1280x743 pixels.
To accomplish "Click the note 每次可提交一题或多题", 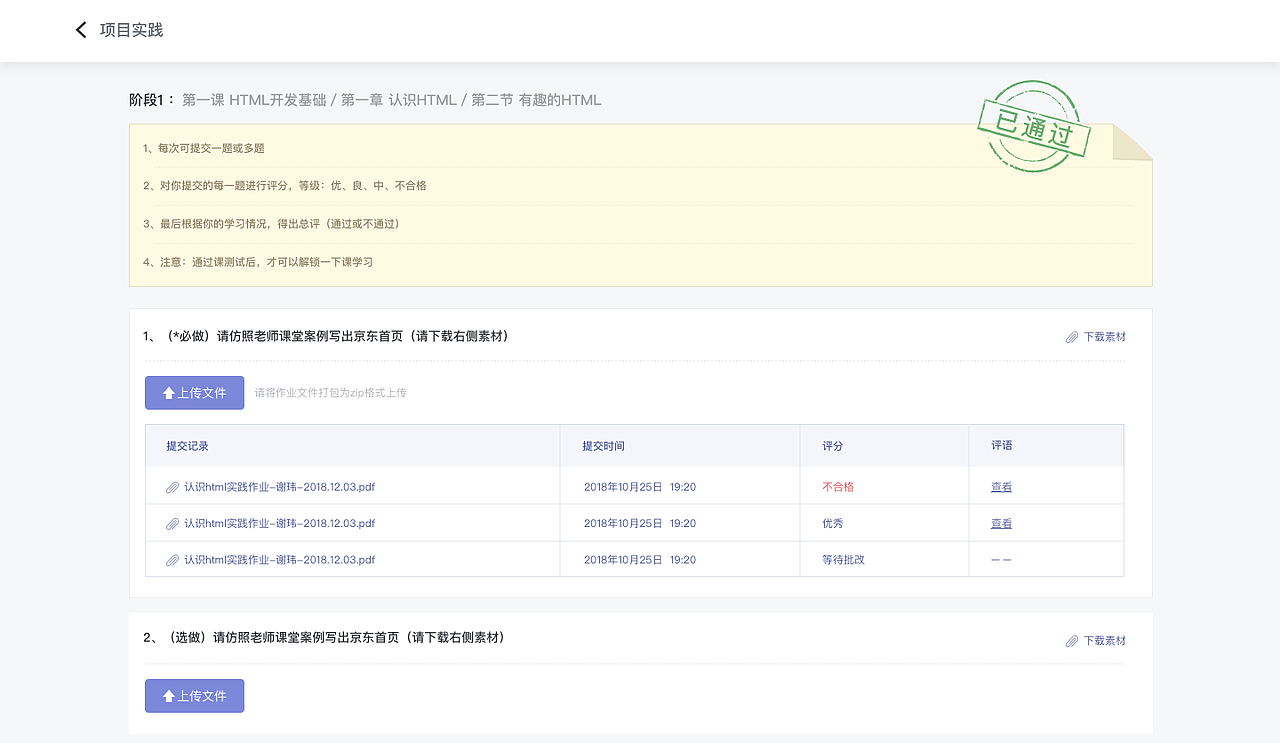I will coord(204,148).
